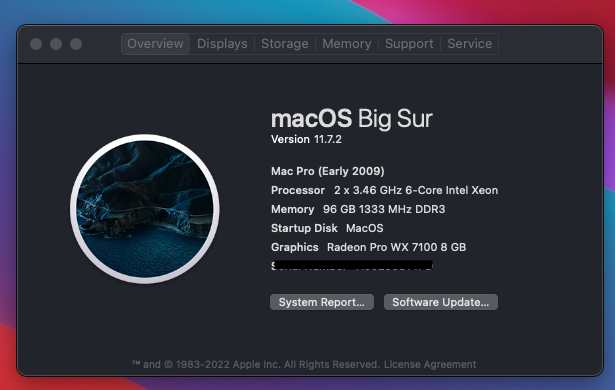Click Graphics Radeon Pro WX 7100 line
Image resolution: width=615 pixels, height=390 pixels.
(x=368, y=247)
